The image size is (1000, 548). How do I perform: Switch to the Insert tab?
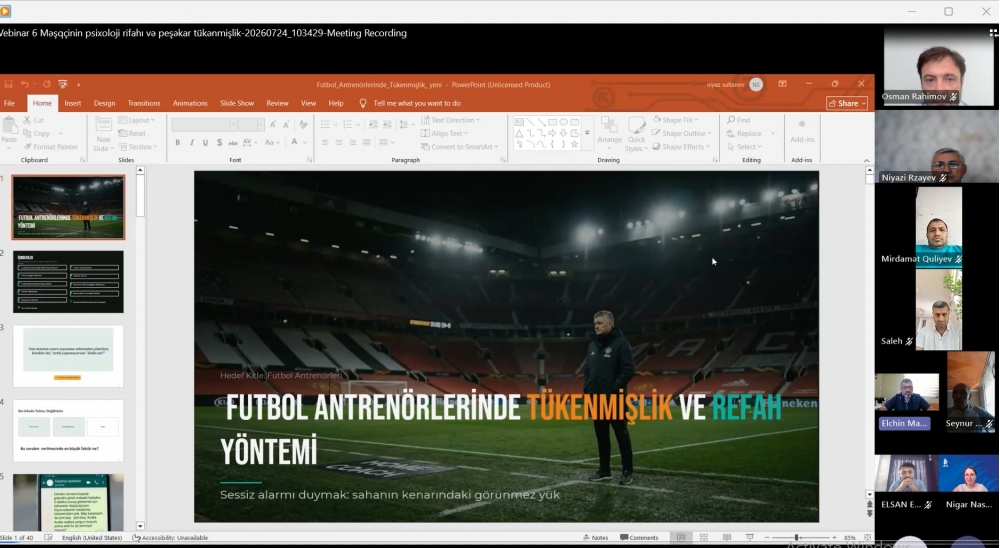pos(73,103)
